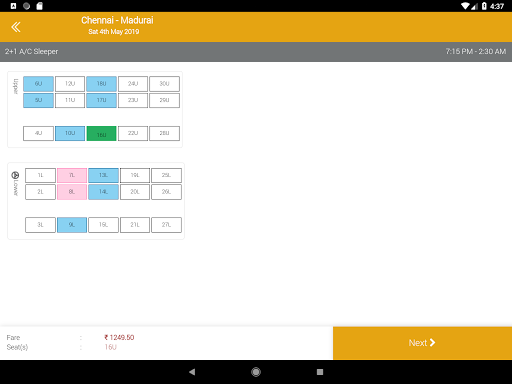
Task: Tap the battery status icon
Action: pyautogui.click(x=484, y=6)
